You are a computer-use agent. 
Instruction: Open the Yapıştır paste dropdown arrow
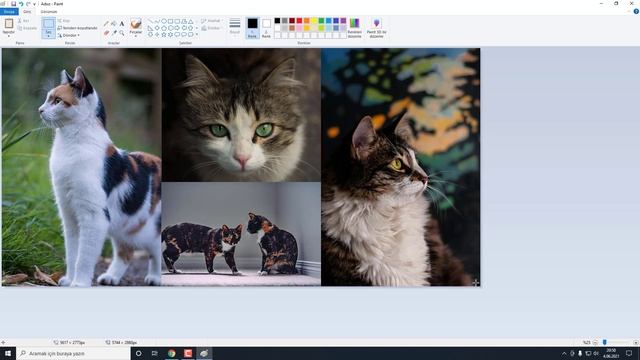tap(9, 36)
